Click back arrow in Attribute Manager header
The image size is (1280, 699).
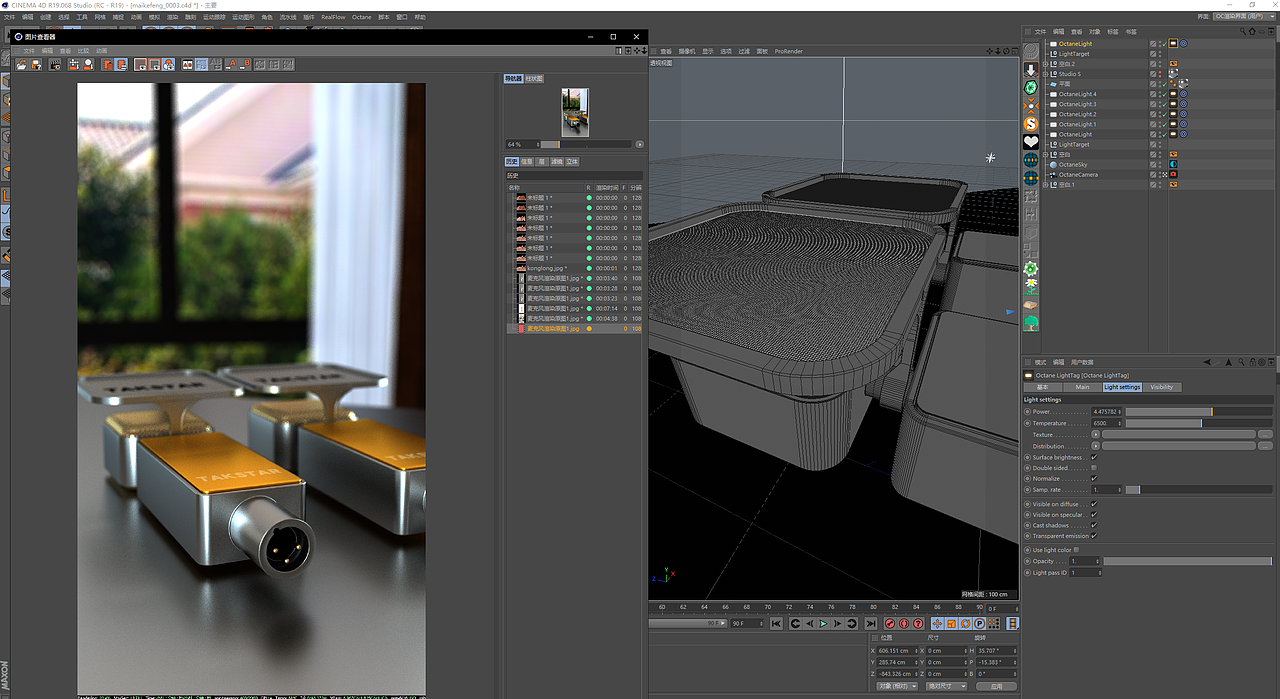point(1208,362)
